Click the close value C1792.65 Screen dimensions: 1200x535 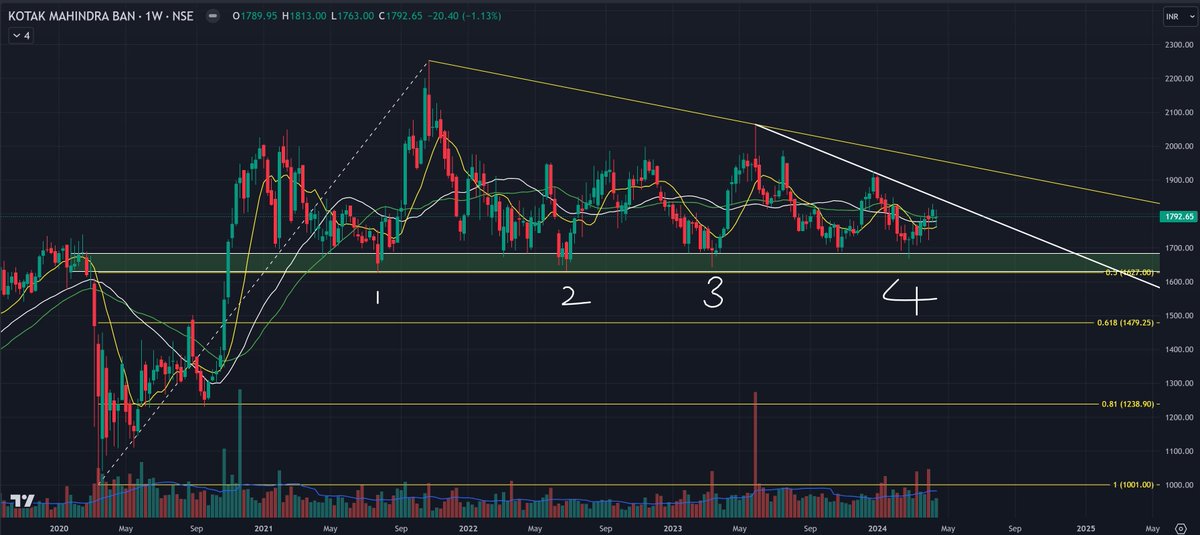399,17
